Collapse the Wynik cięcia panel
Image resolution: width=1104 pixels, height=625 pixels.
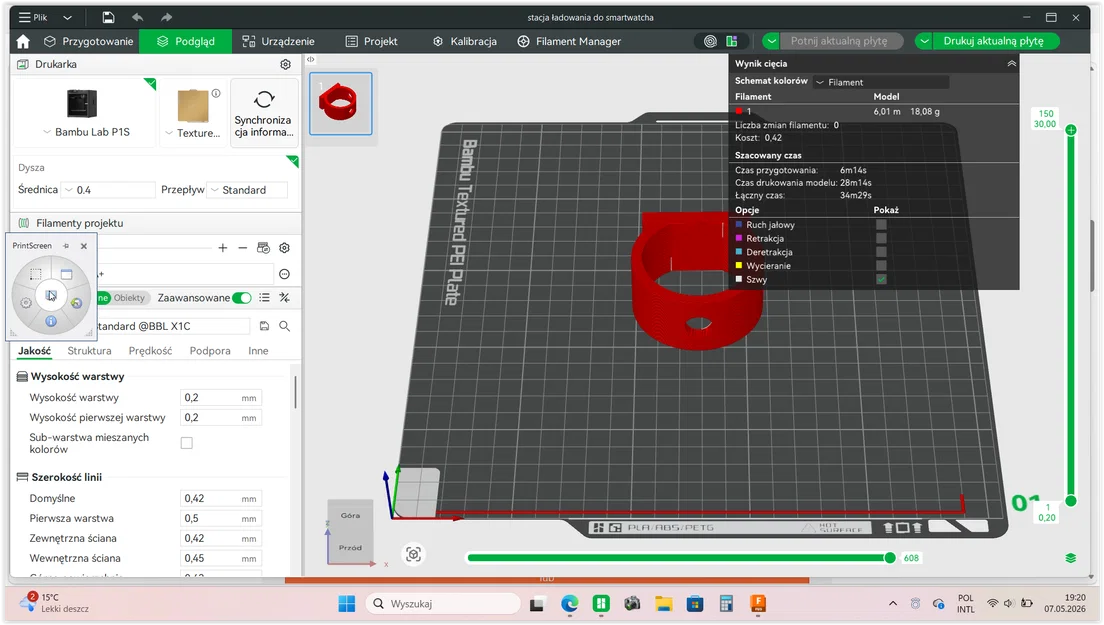pos(1011,63)
